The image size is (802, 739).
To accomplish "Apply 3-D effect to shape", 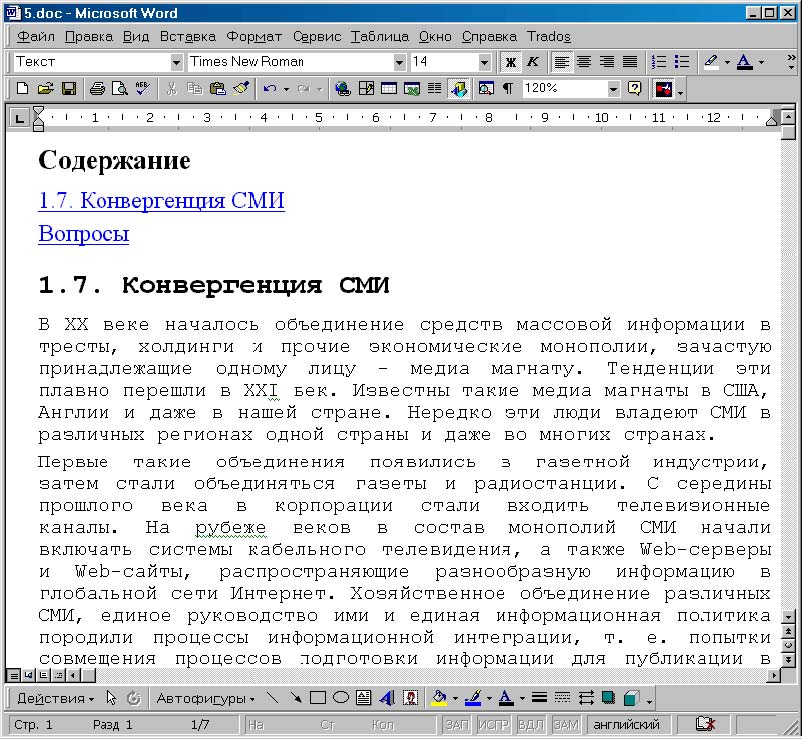I will click(632, 698).
